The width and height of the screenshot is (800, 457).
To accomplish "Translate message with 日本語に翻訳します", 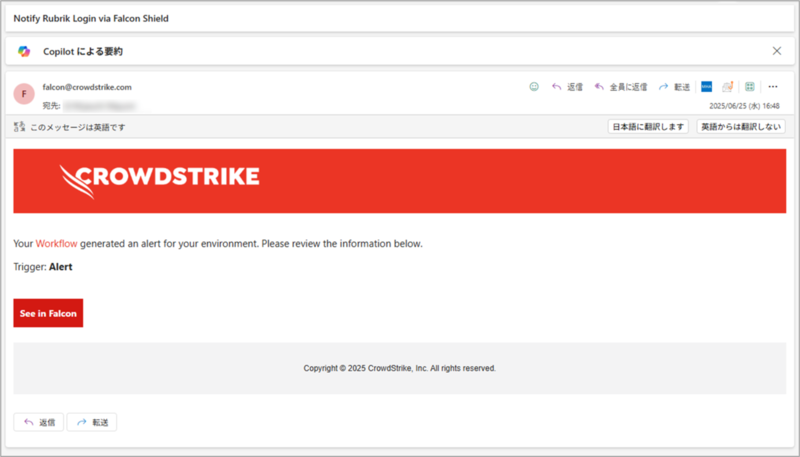I will [648, 126].
